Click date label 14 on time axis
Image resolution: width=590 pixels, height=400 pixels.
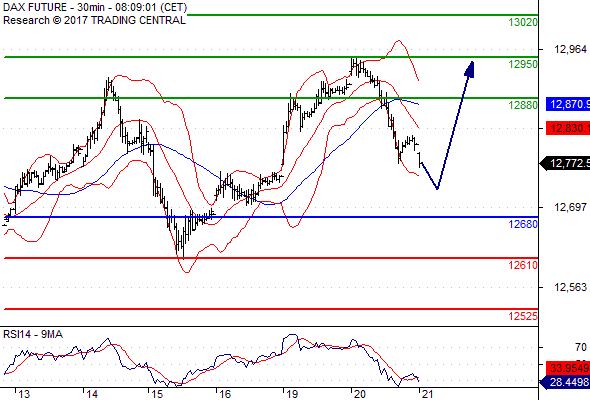pos(92,394)
